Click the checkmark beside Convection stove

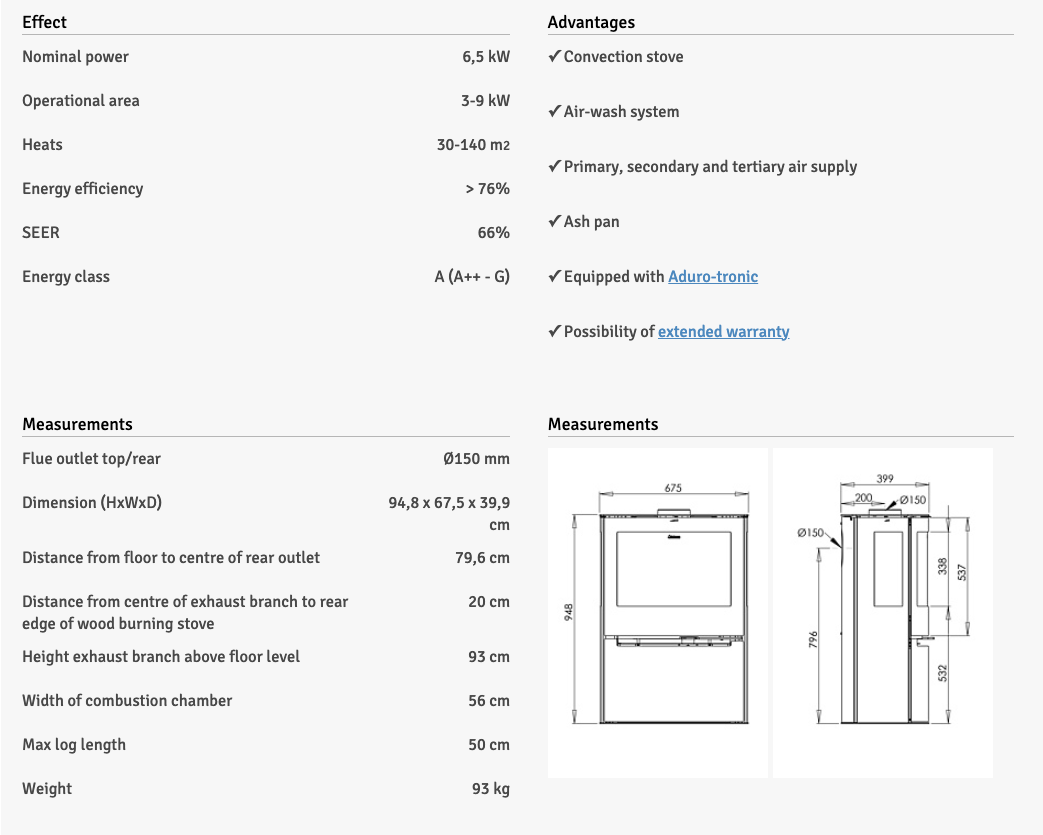(x=554, y=57)
